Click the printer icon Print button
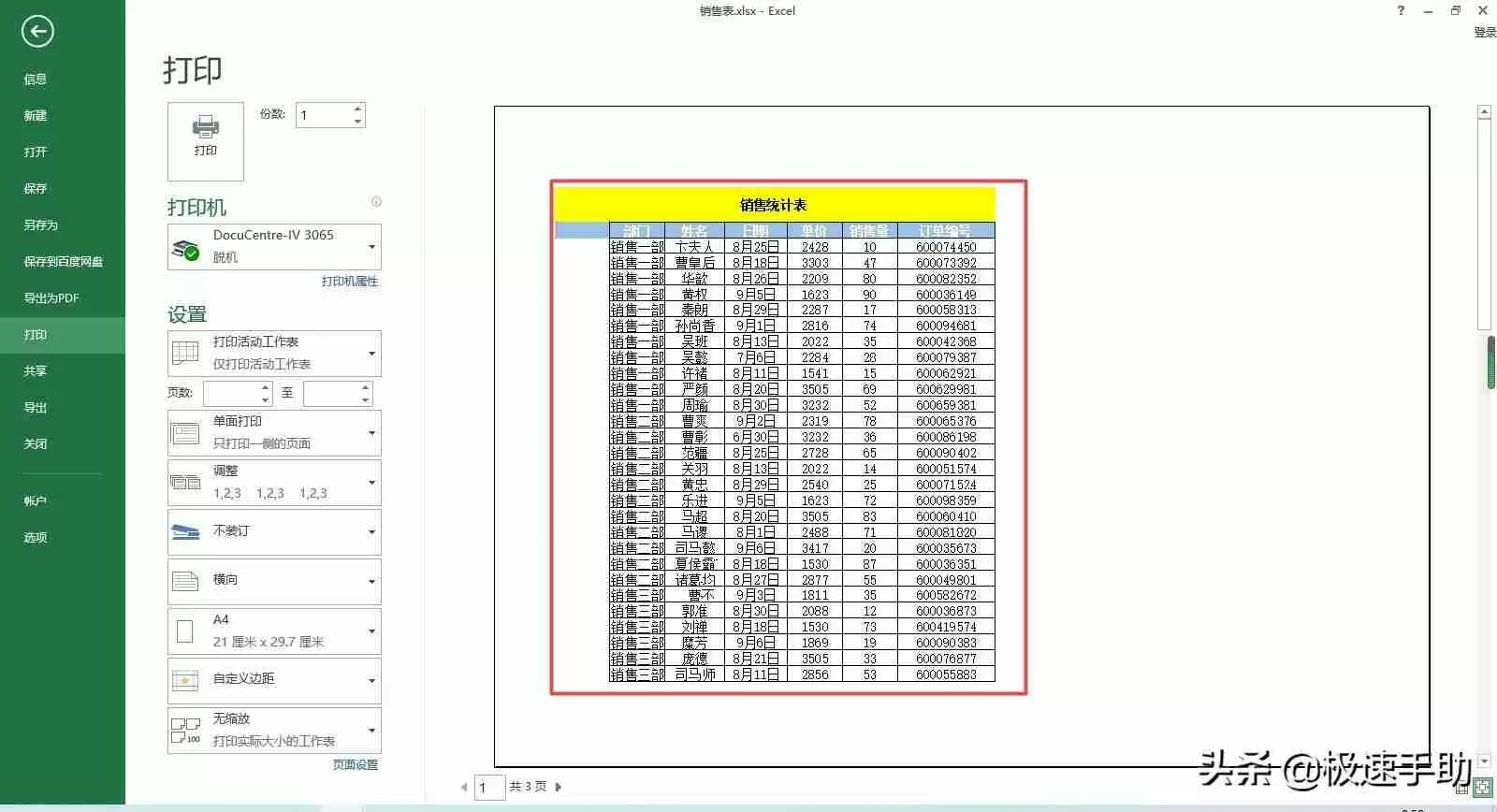Image resolution: width=1497 pixels, height=812 pixels. [x=206, y=140]
